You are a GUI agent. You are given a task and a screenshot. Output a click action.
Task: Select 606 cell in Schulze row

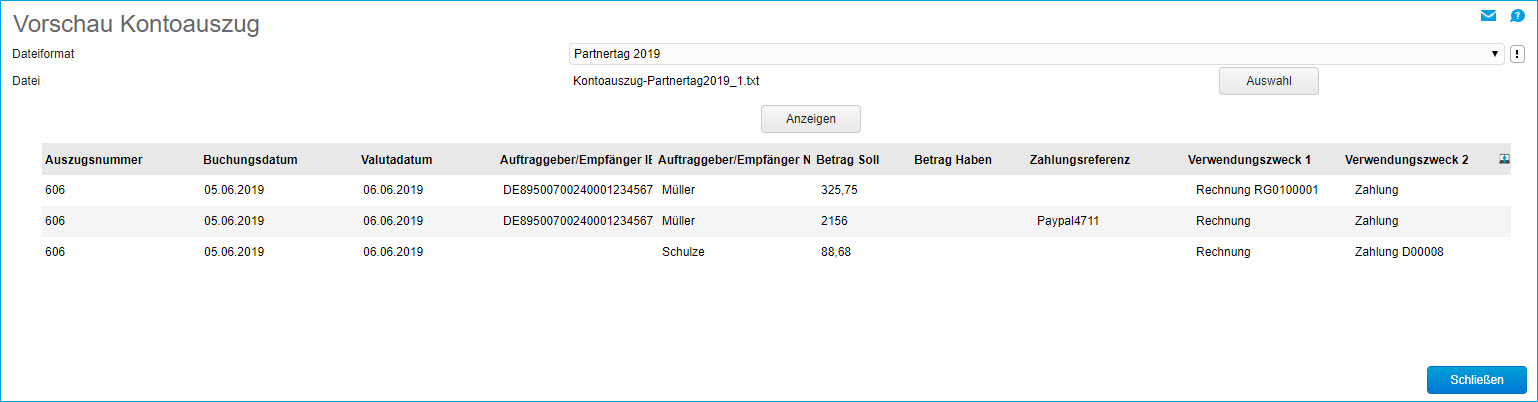55,252
